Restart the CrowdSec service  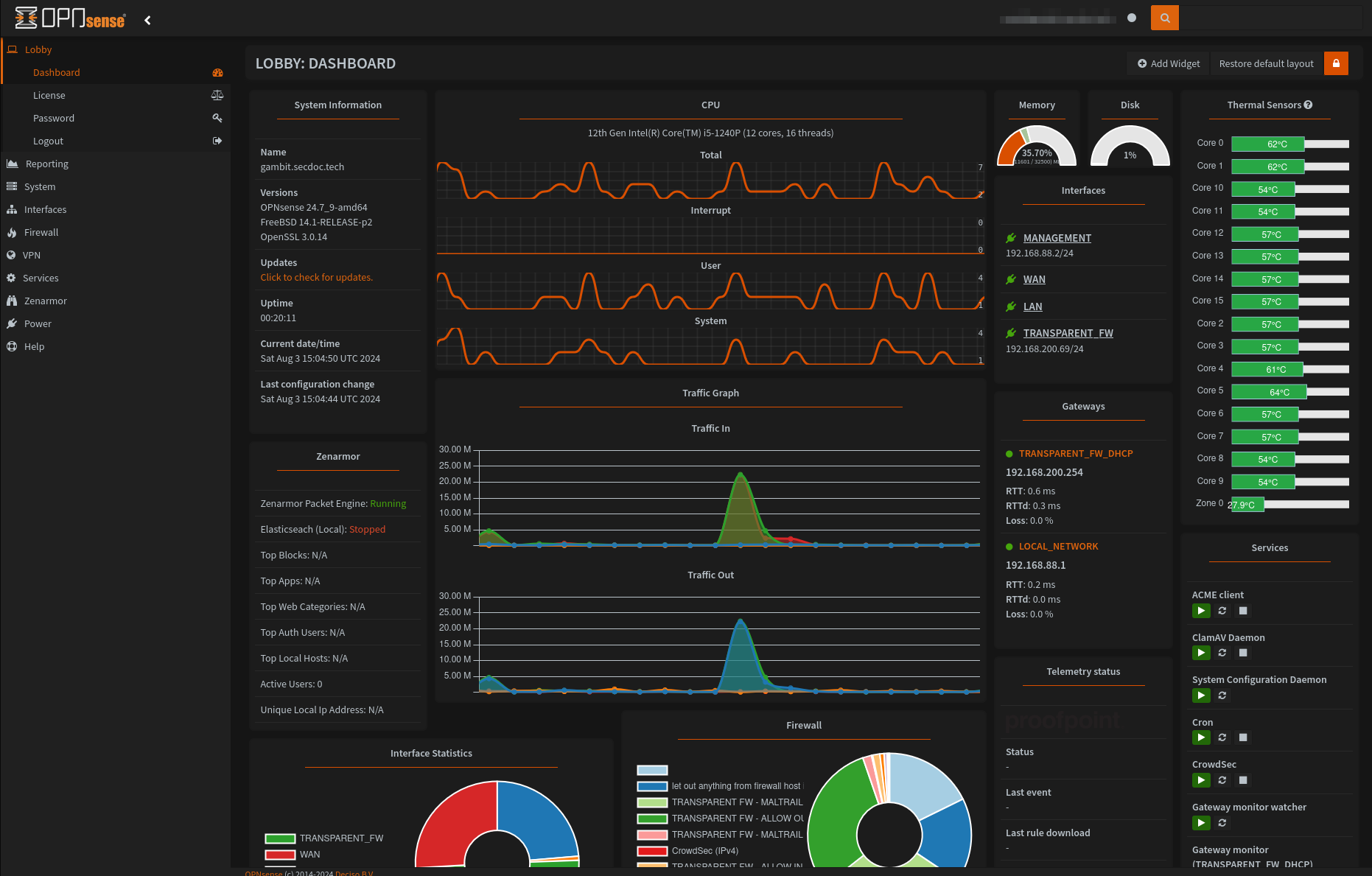click(x=1222, y=780)
